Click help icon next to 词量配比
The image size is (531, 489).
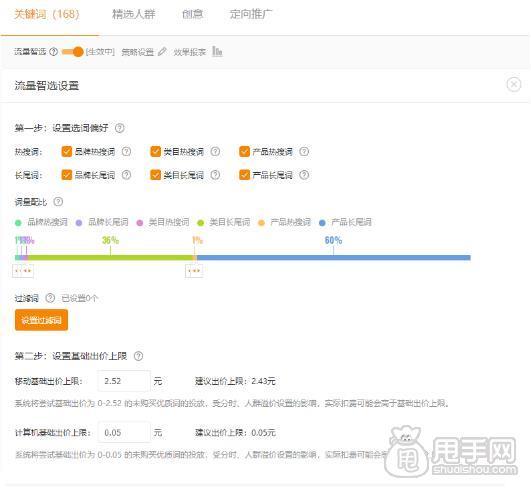click(x=58, y=201)
